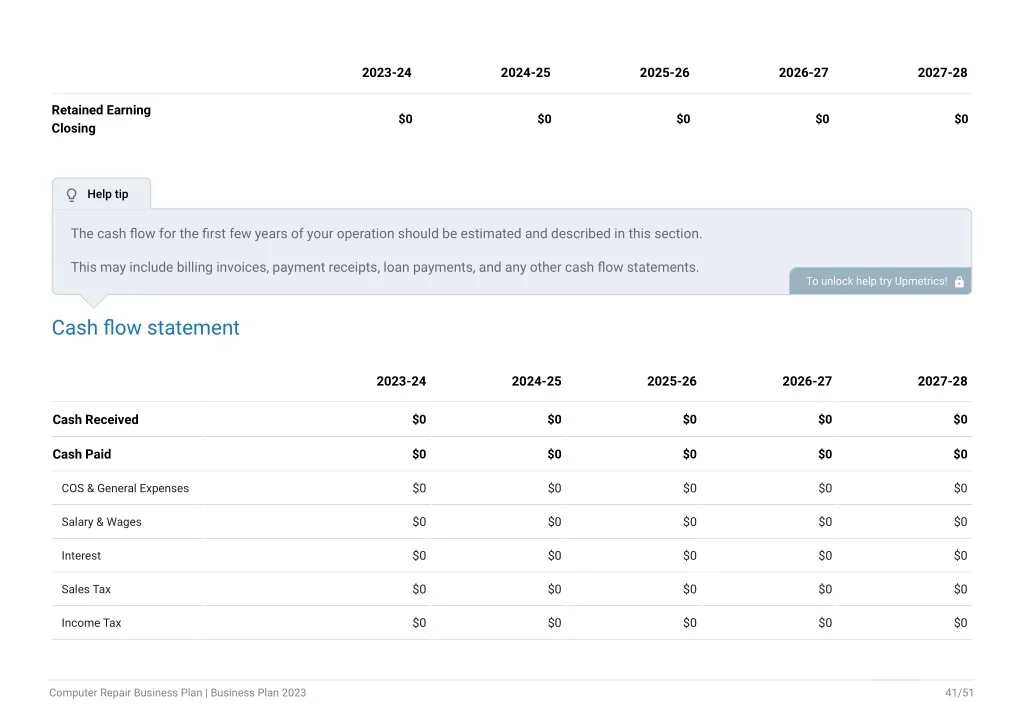Select the COS & General Expenses row
The image size is (1024, 724).
click(x=512, y=488)
